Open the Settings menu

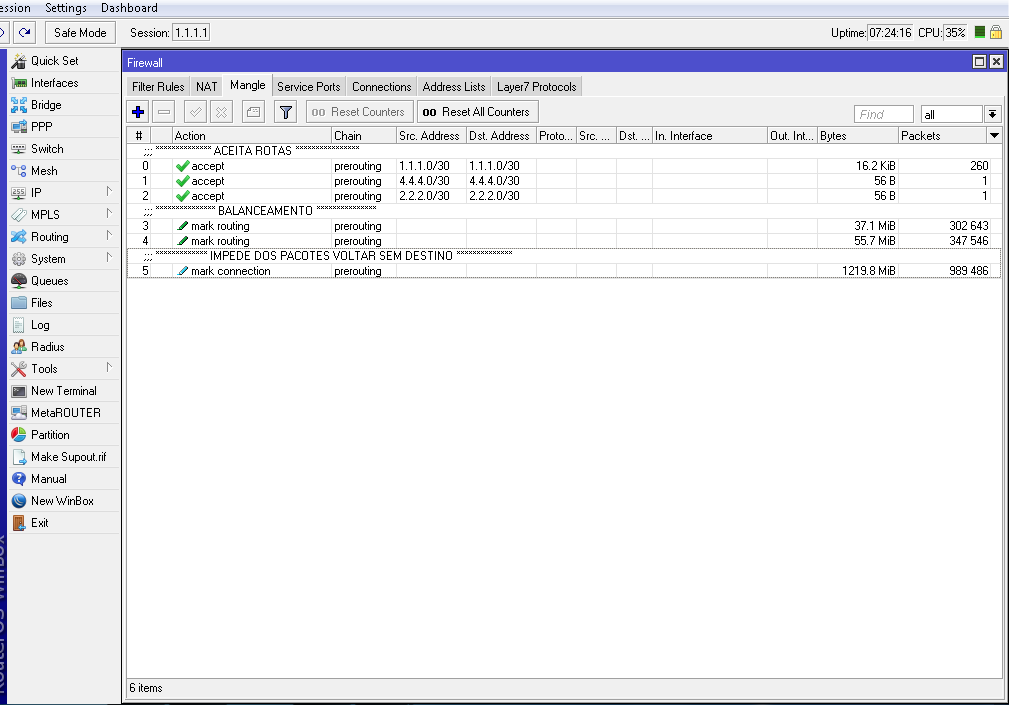66,8
